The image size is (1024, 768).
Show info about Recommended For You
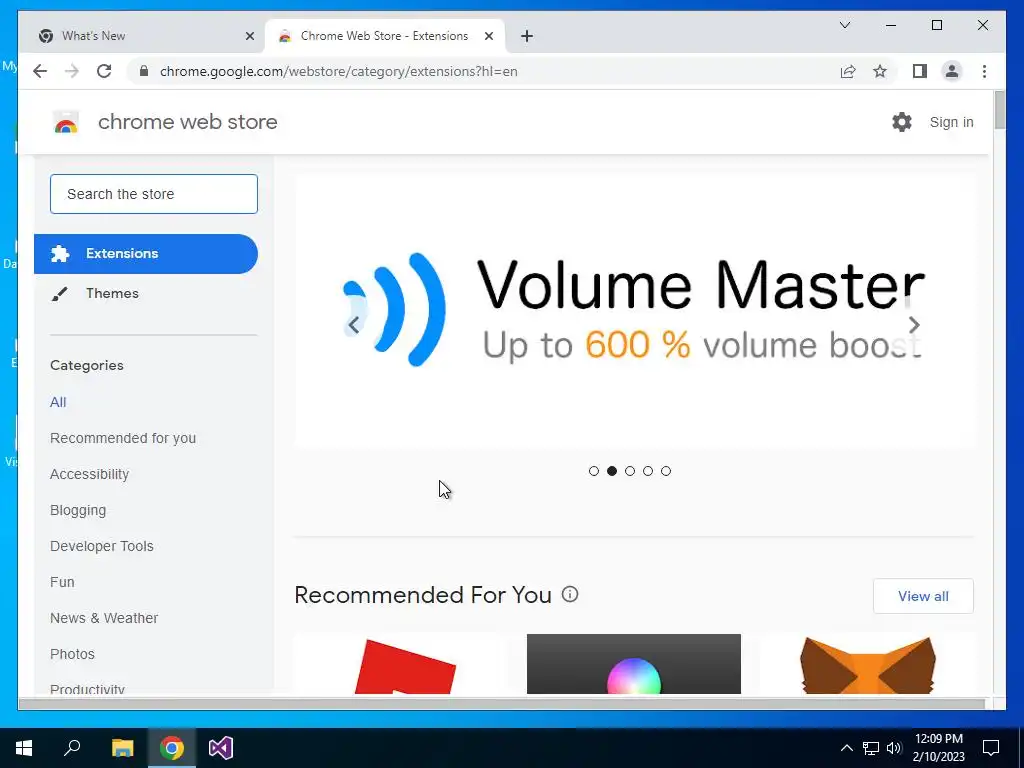[570, 594]
